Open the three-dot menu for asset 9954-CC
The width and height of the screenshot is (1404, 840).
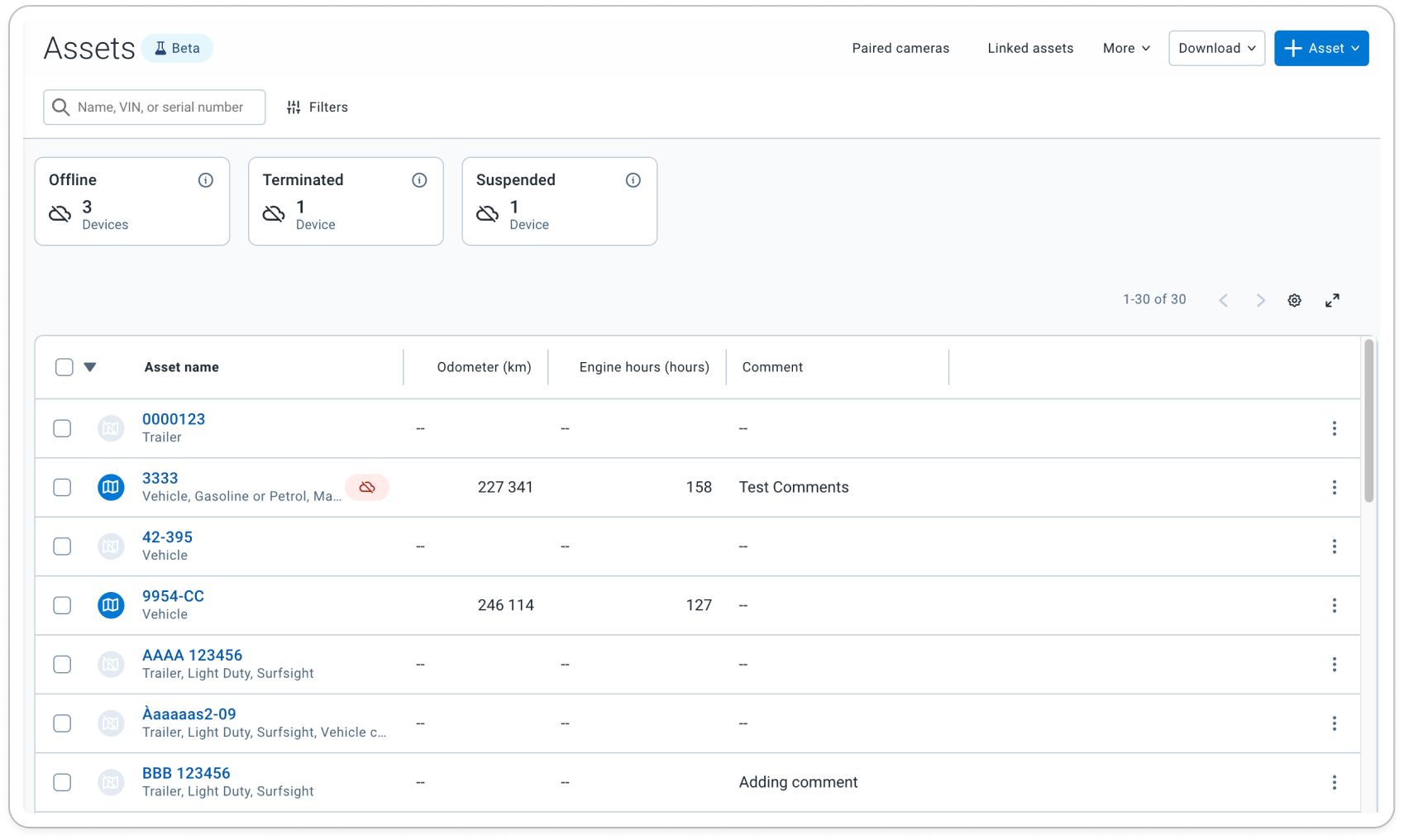[x=1335, y=605]
